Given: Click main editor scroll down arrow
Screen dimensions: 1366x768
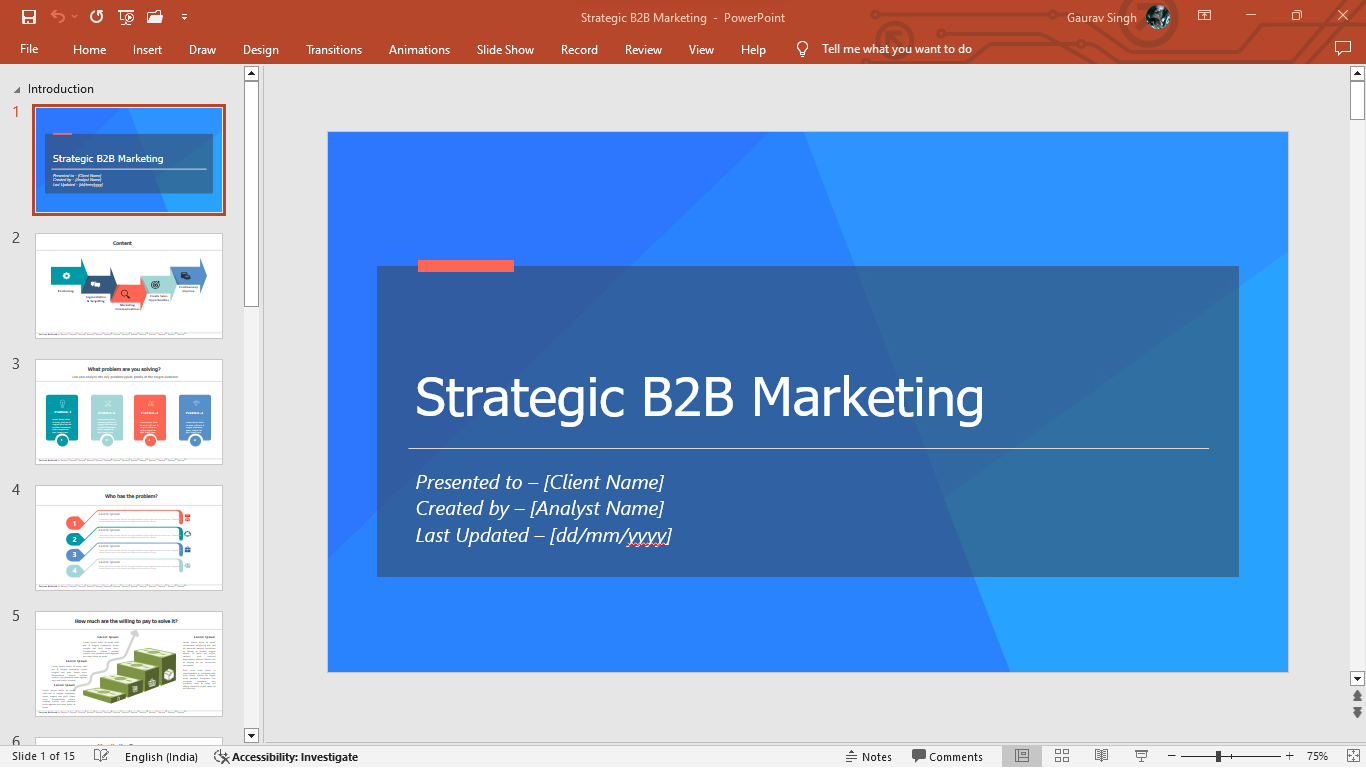Looking at the screenshot, I should click(x=1357, y=677).
